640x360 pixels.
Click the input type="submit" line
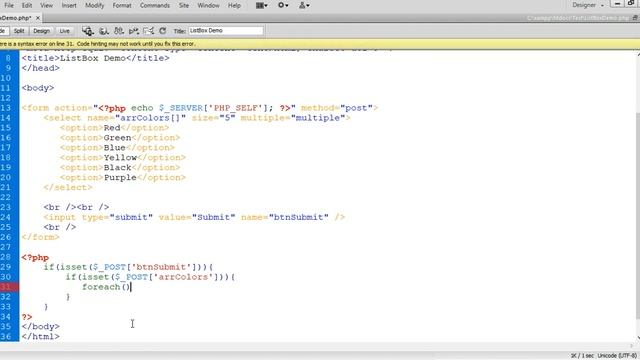point(194,217)
